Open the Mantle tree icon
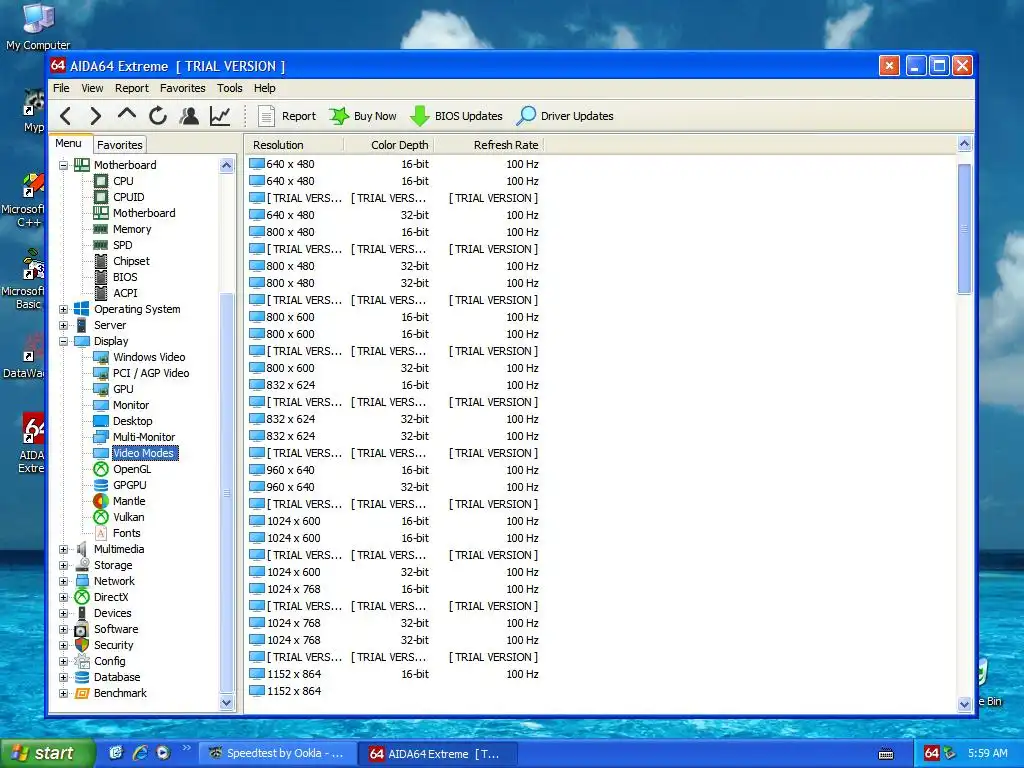The image size is (1024, 768). [x=101, y=502]
